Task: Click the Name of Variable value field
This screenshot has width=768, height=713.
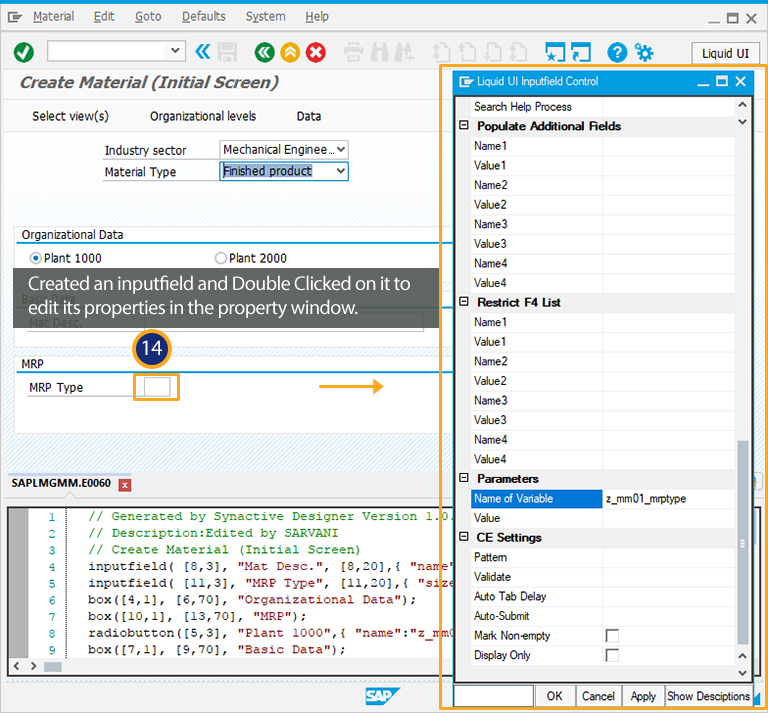Action: coord(669,499)
